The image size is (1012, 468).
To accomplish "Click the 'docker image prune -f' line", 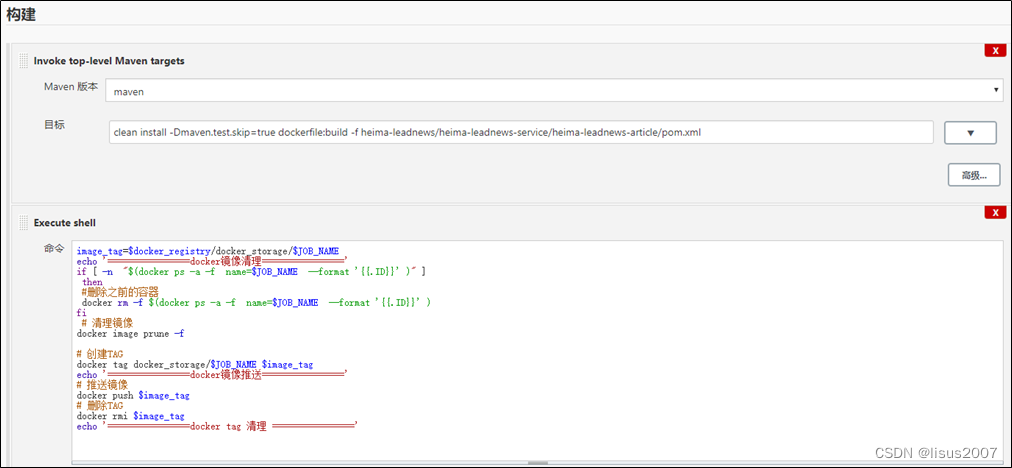I will [x=131, y=334].
